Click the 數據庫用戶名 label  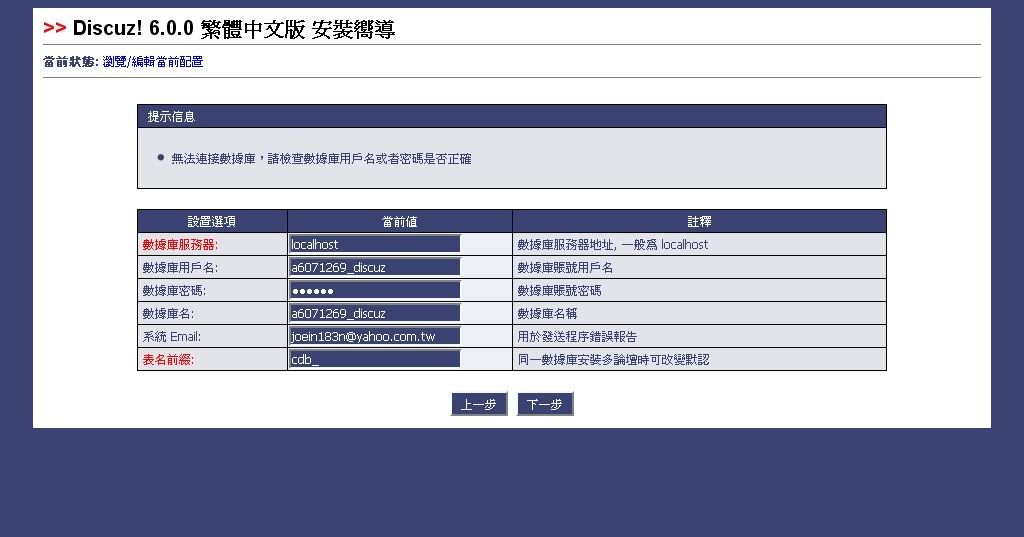click(x=180, y=268)
